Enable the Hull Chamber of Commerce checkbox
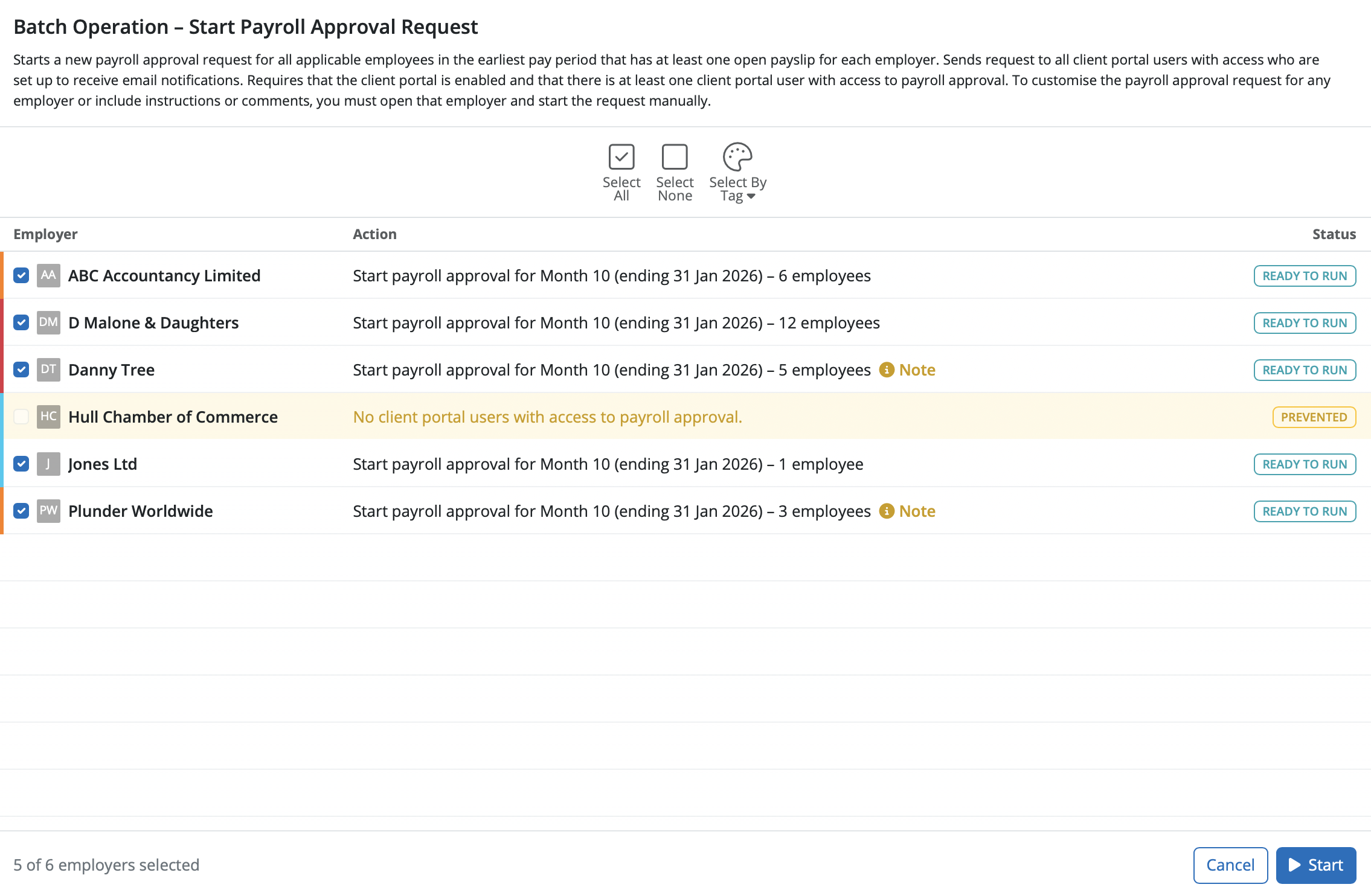 click(21, 417)
